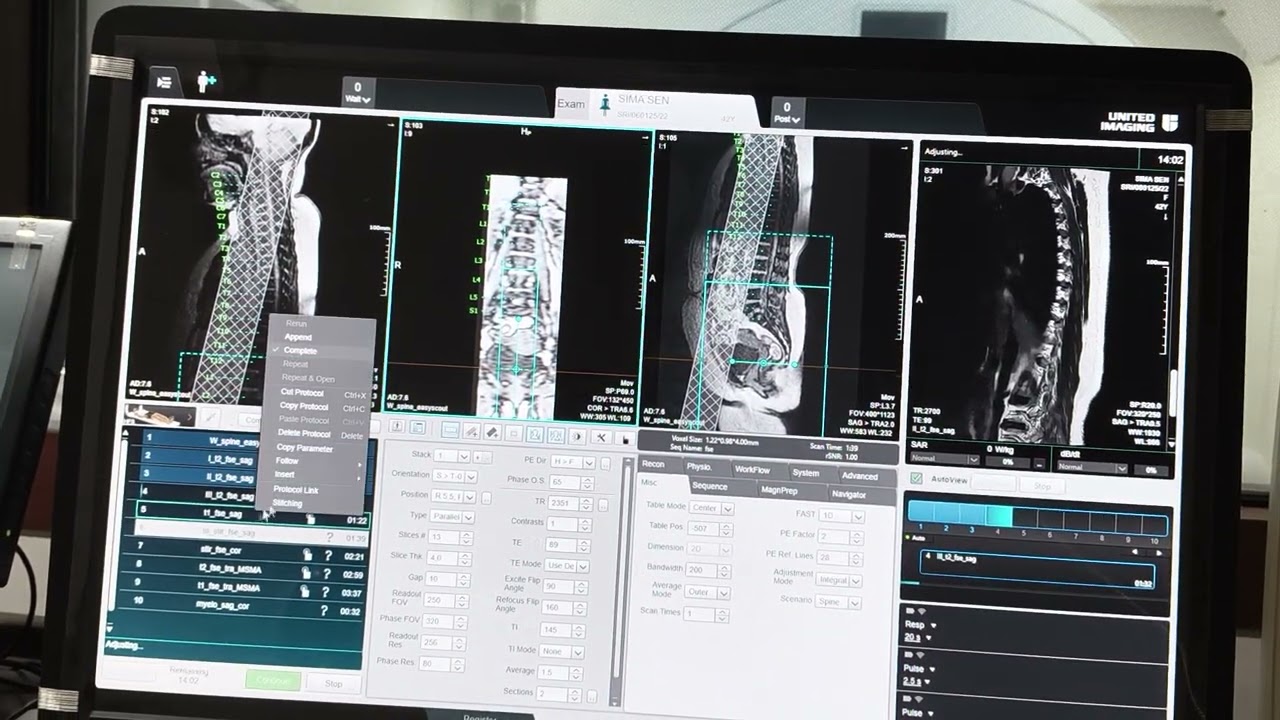Click the contrast adjustment half-circle icon
The height and width of the screenshot is (720, 1280).
coord(578,436)
